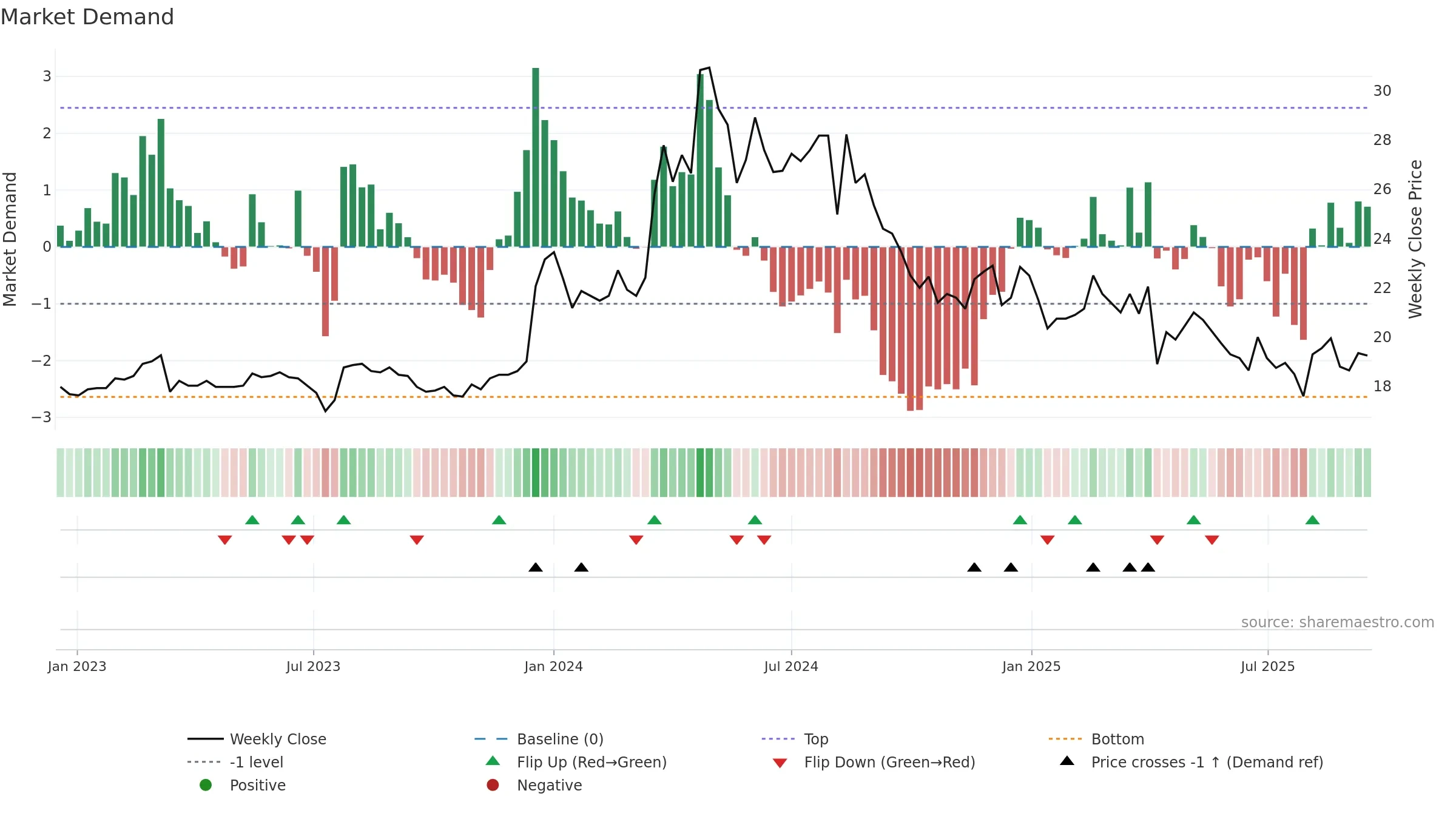This screenshot has width=1456, height=819.
Task: Click the red Negative legend dot
Action: tap(493, 785)
